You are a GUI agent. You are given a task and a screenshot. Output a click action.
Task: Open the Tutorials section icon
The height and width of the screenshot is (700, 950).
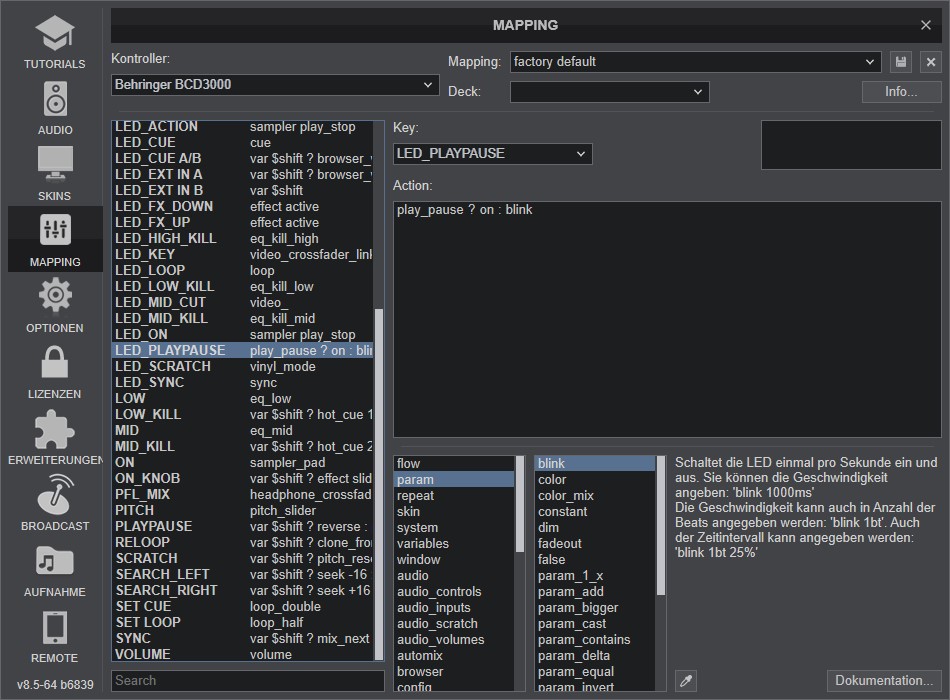point(55,33)
